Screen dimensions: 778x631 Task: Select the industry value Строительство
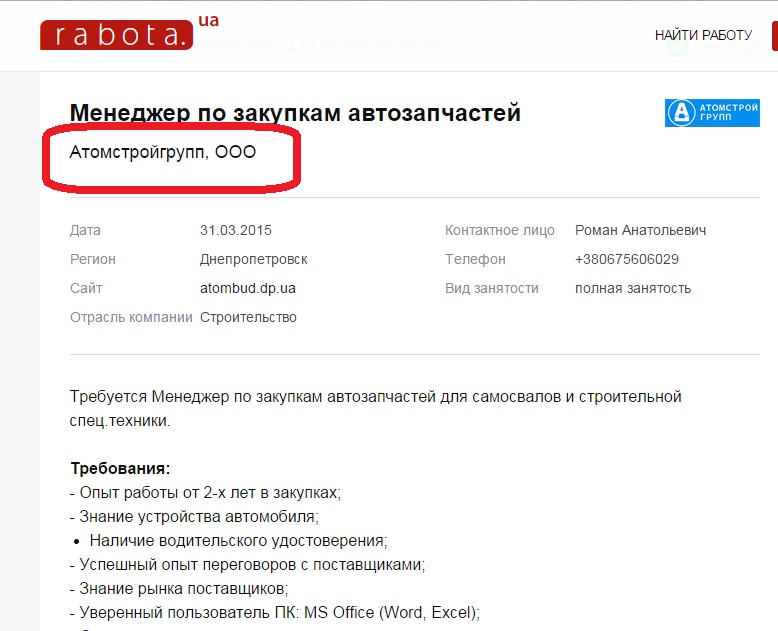(248, 317)
